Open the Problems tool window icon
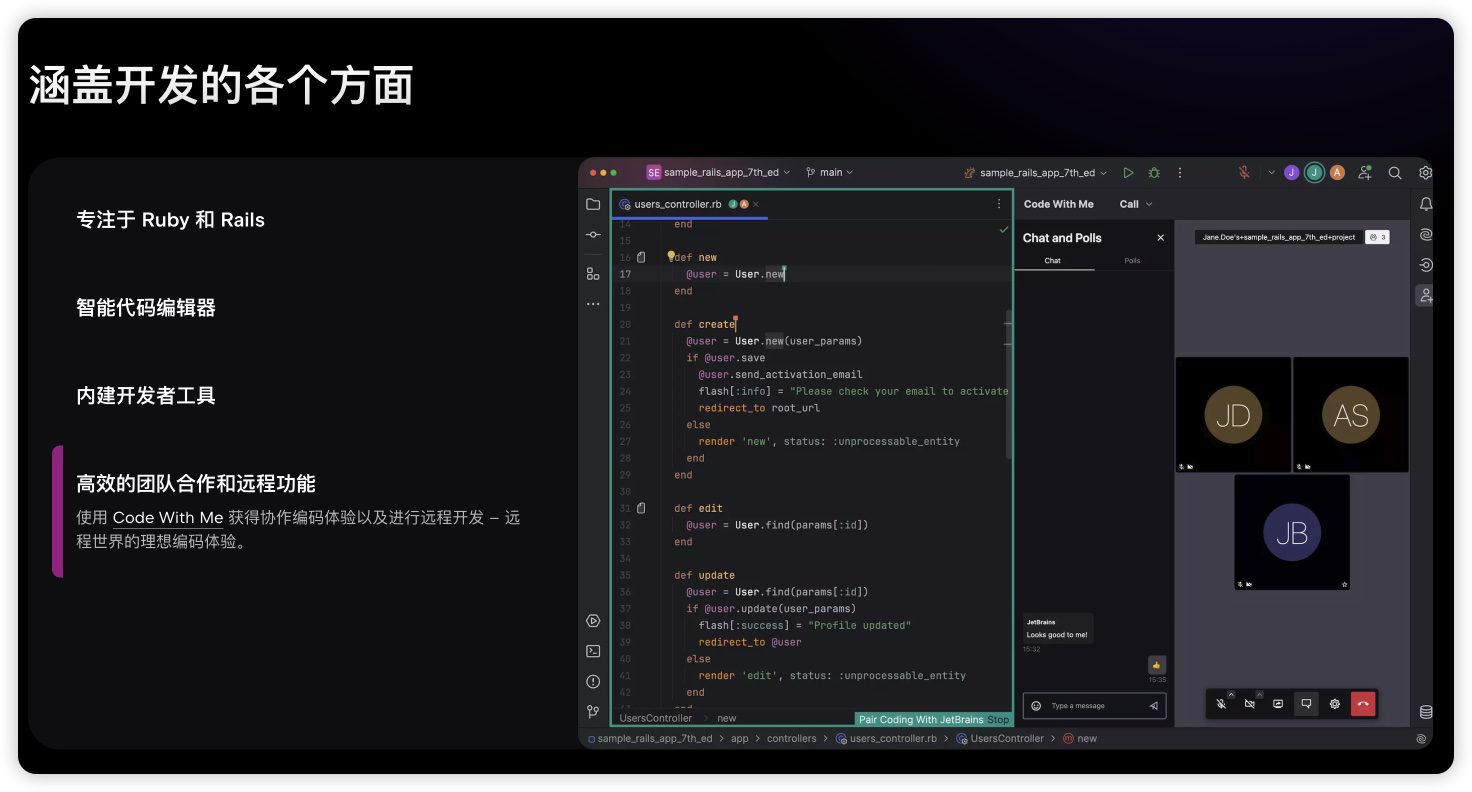 pos(593,682)
